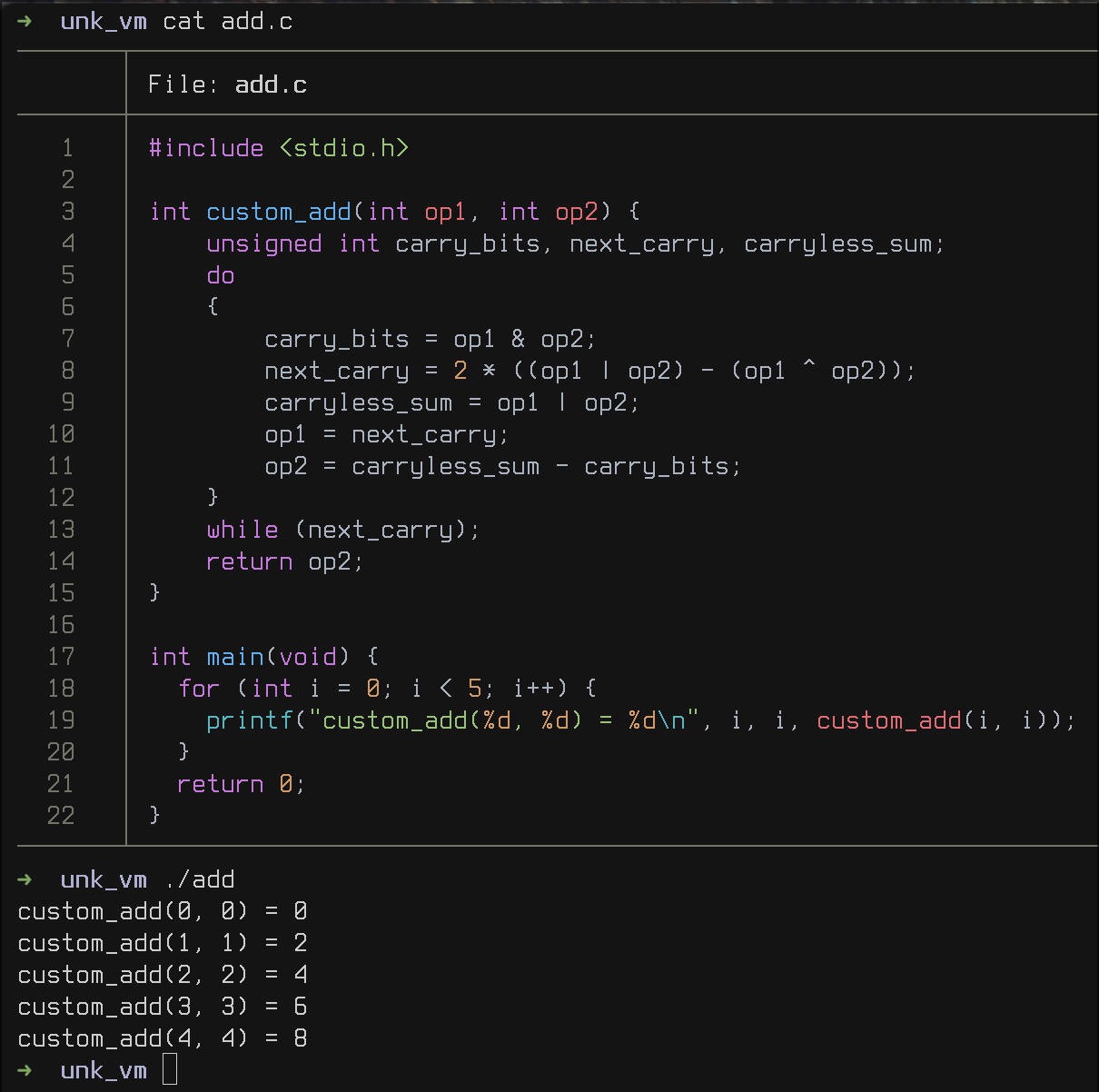Select the unsigned keyword on line 4
The height and width of the screenshot is (1092, 1099).
pos(263,243)
